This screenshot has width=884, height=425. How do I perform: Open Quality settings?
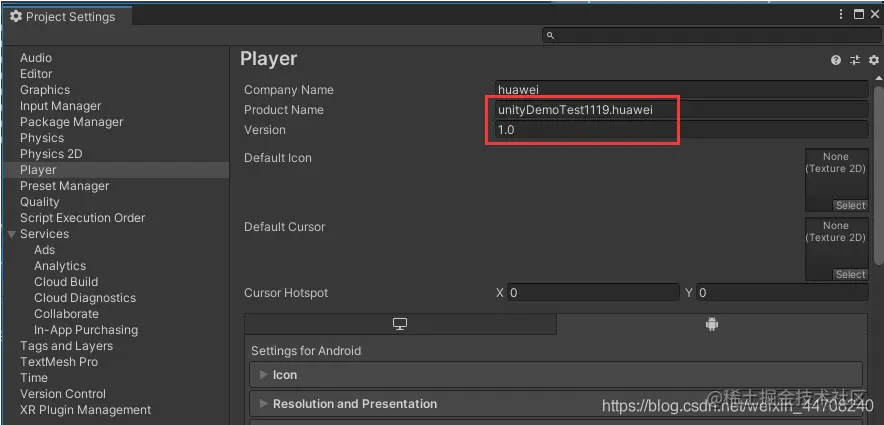coord(39,202)
